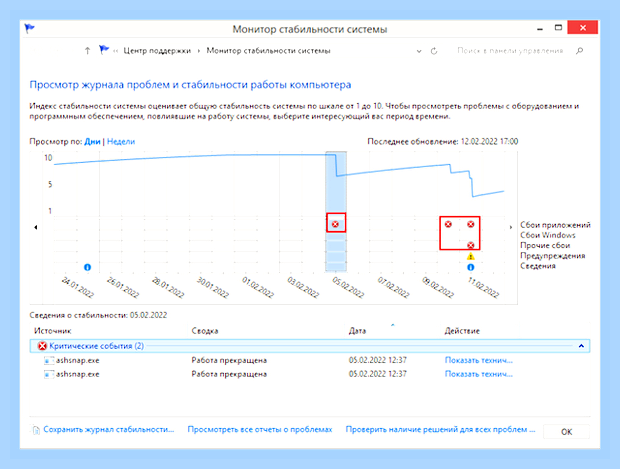Viewport: 620px width, 469px height.
Task: Click the first ashsnap.exe file icon
Action: [x=49, y=361]
